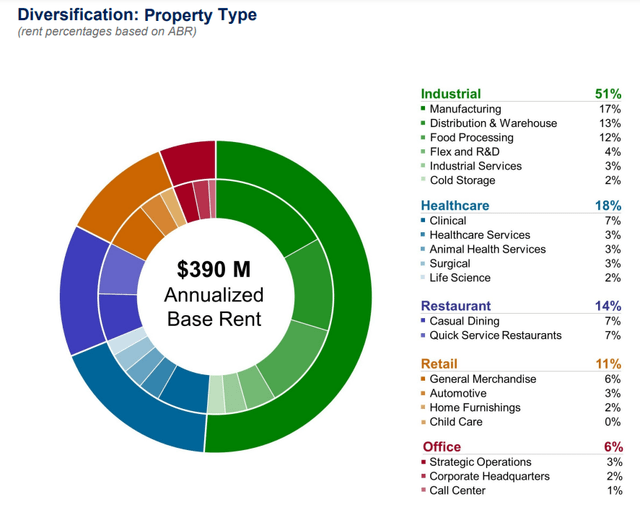Click the Food Processing 12% value
The height and width of the screenshot is (507, 640).
pos(610,138)
